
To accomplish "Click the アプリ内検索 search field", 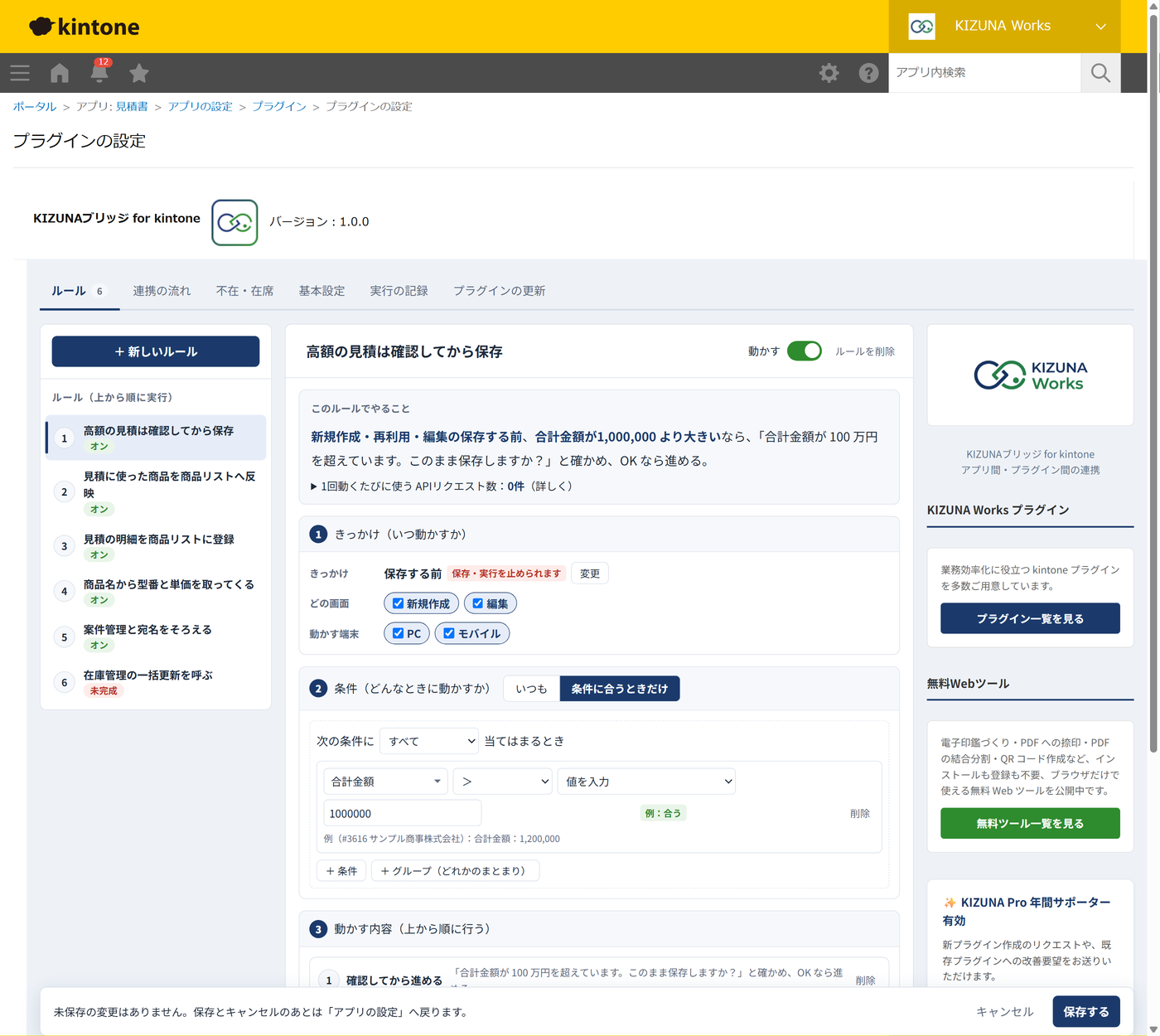I will coord(984,73).
